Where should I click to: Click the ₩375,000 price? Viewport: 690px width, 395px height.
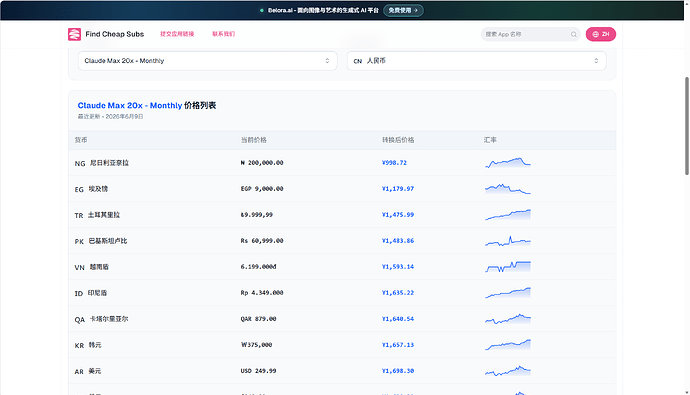[257, 345]
